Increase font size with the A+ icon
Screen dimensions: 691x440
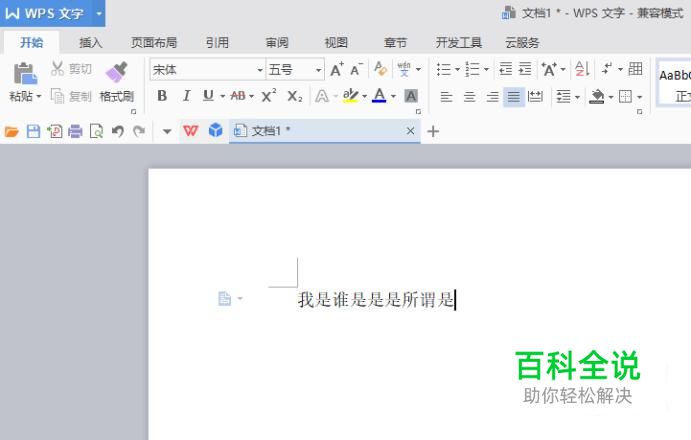point(337,69)
